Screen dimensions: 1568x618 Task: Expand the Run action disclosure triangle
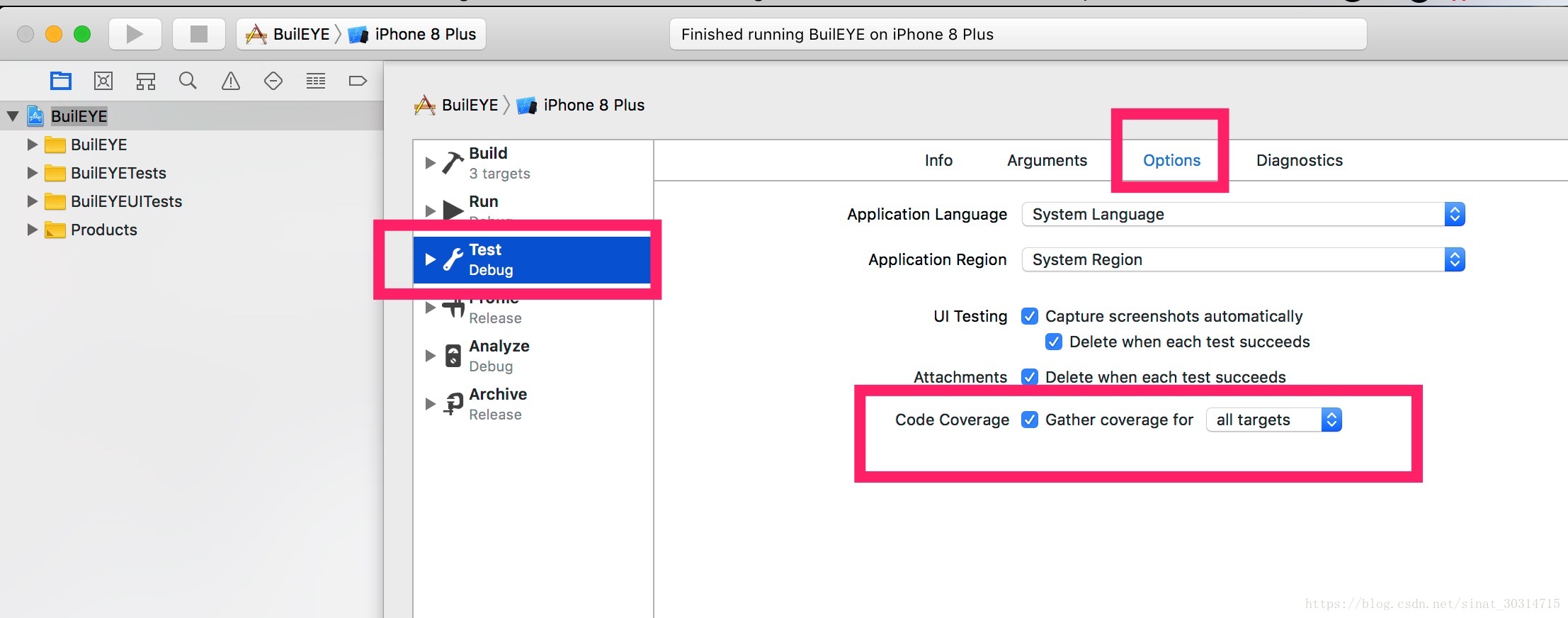430,210
